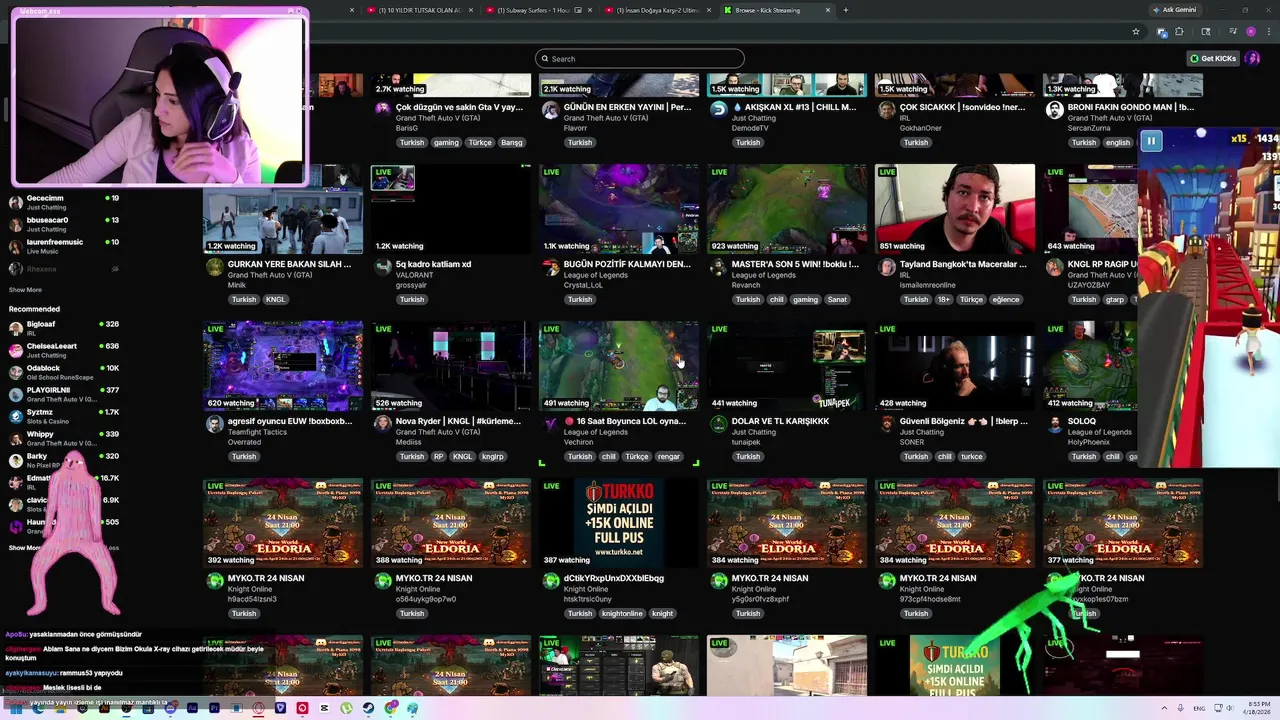Open '5q kadro katliam xd' stream title
The width and height of the screenshot is (1280, 720).
tap(433, 264)
